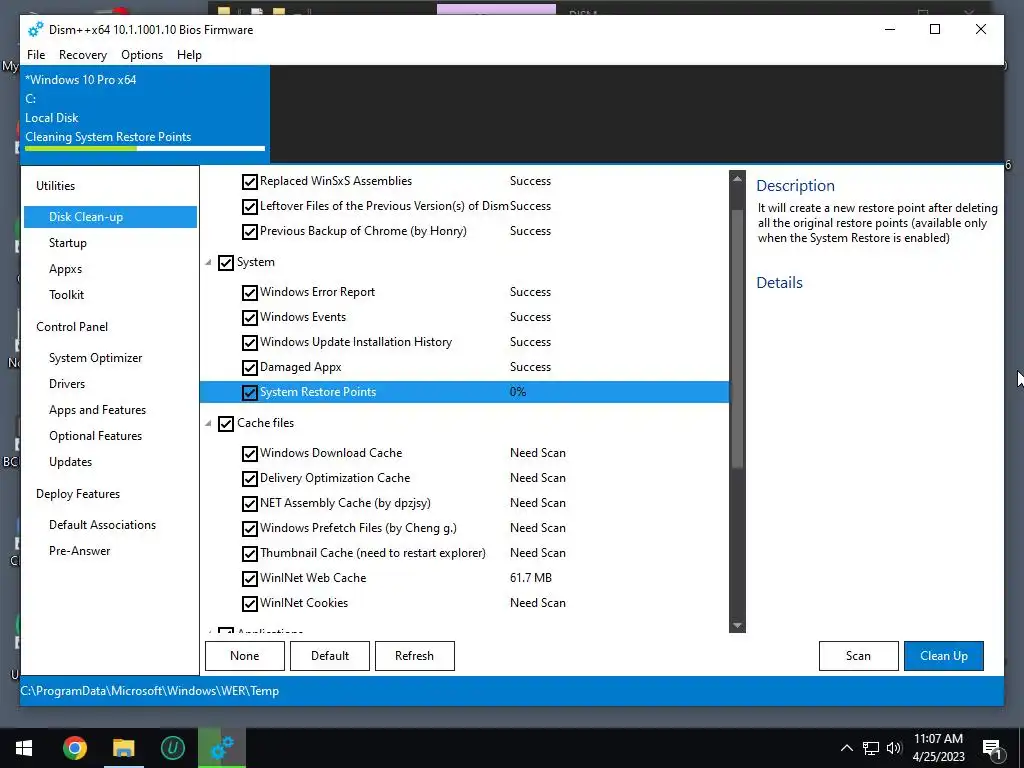1024x768 pixels.
Task: Open File Explorer from the taskbar
Action: pos(123,748)
